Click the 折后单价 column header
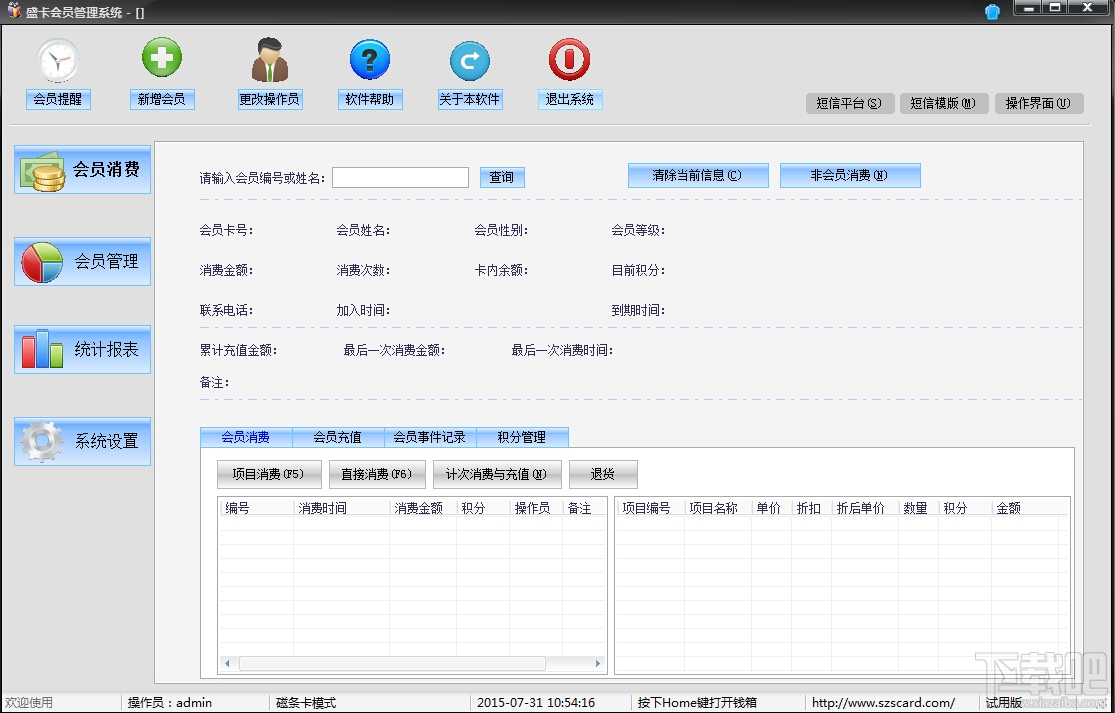Image resolution: width=1115 pixels, height=713 pixels. click(x=865, y=508)
